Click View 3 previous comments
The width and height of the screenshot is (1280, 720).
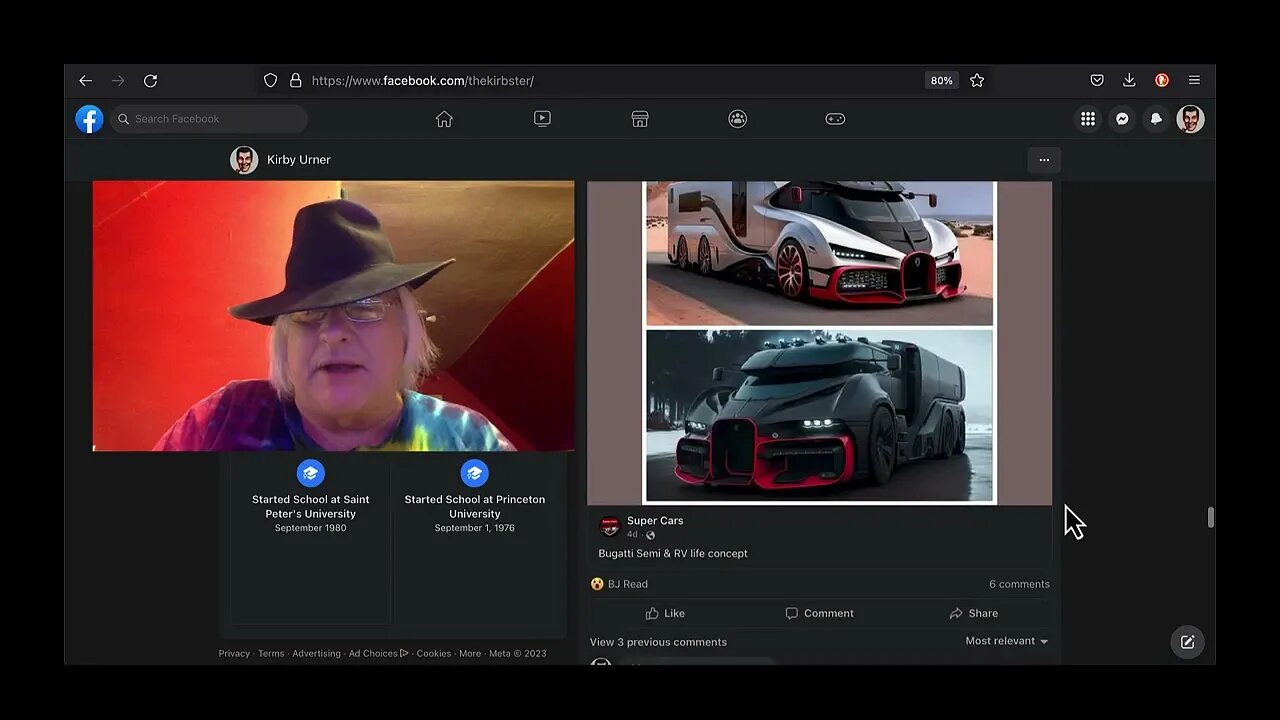click(658, 642)
